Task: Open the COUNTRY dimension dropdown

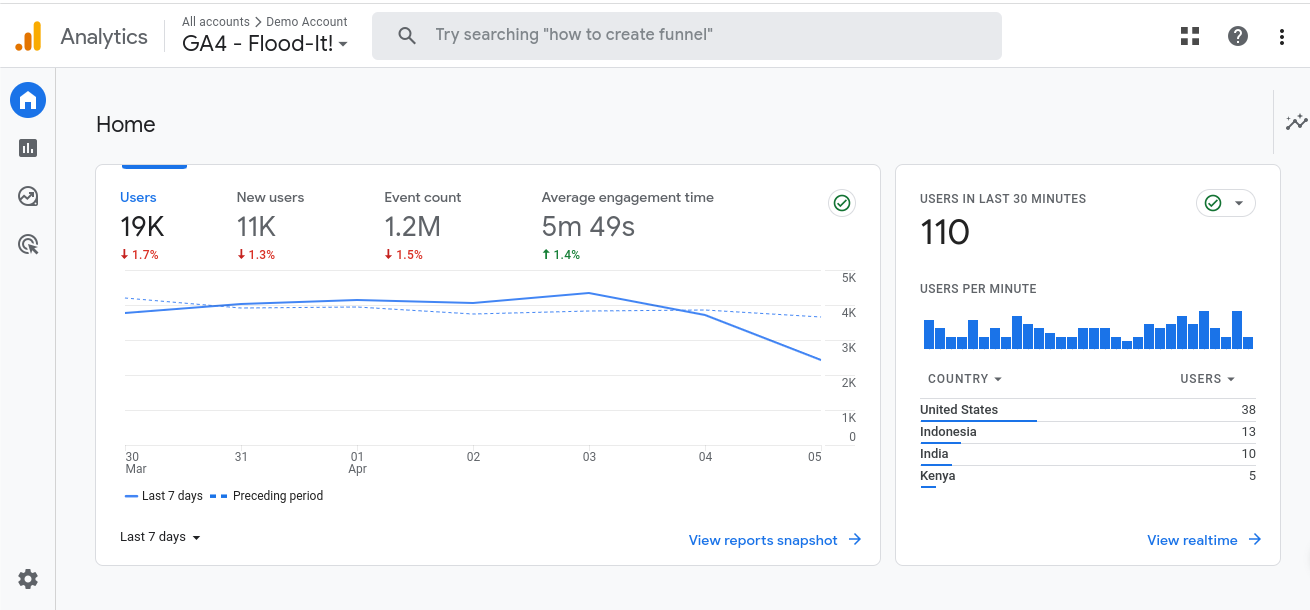Action: pos(963,378)
